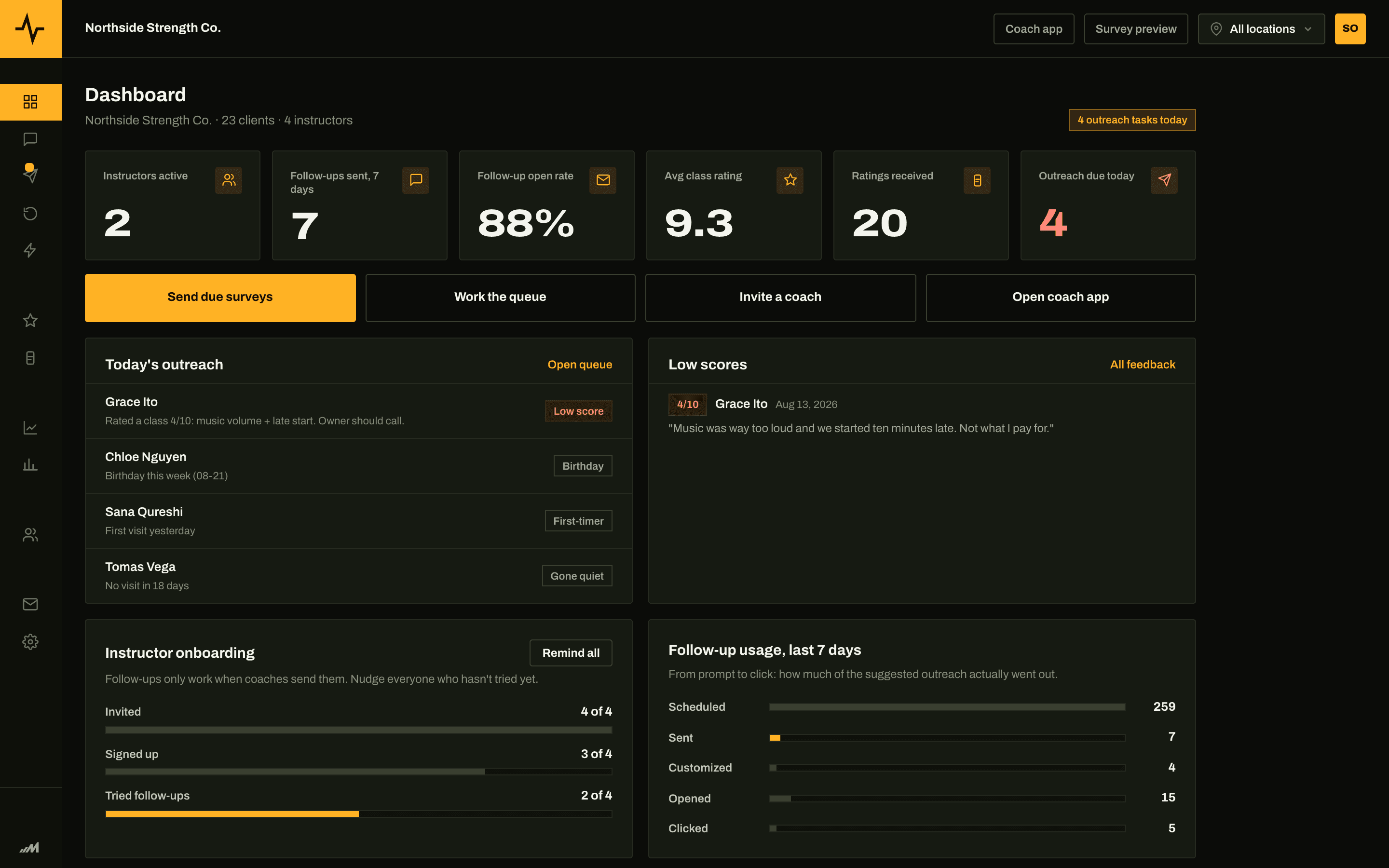1389x868 pixels.
Task: Click the Tried follow-ups progress bar
Action: 359,814
